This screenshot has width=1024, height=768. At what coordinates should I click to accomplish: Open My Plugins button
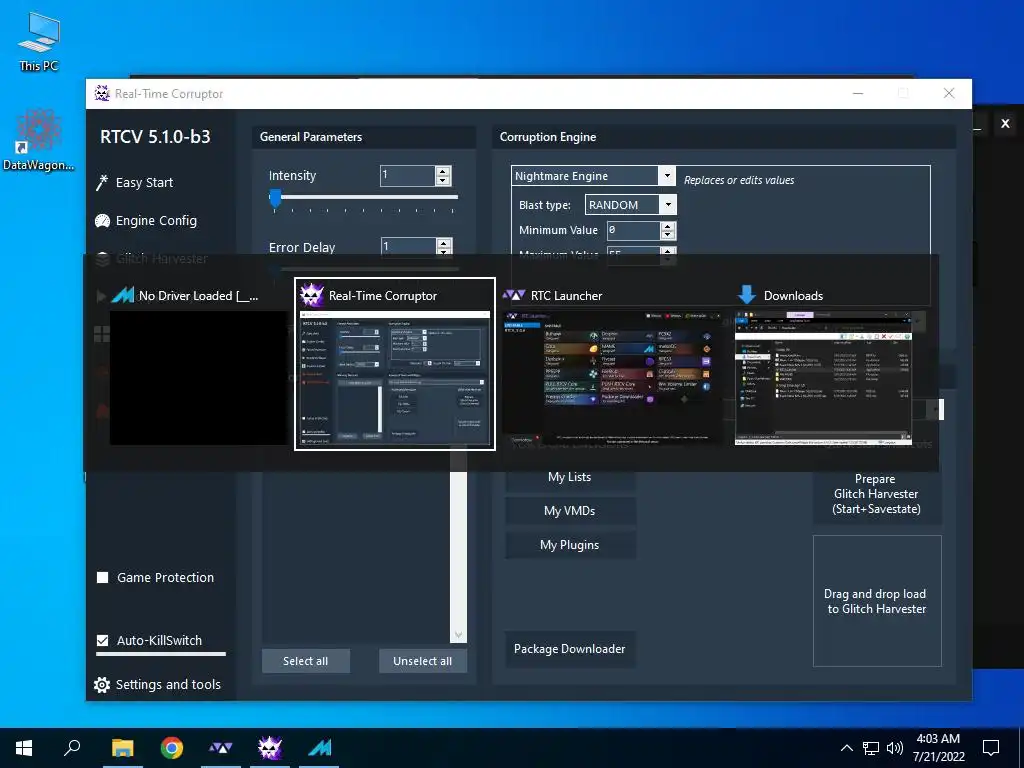[569, 545]
